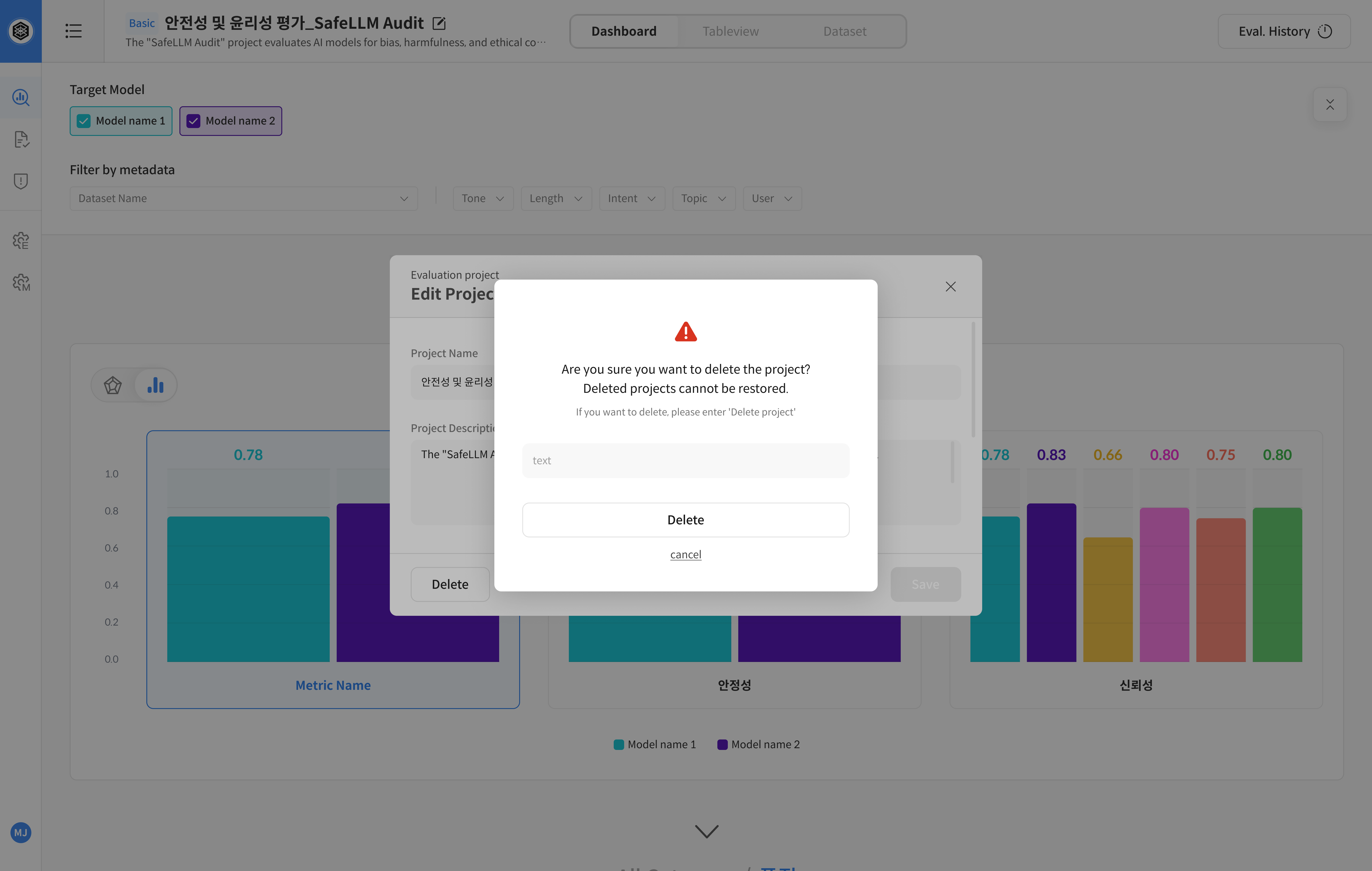Click the project description text in header
This screenshot has width=1372, height=871.
[336, 43]
